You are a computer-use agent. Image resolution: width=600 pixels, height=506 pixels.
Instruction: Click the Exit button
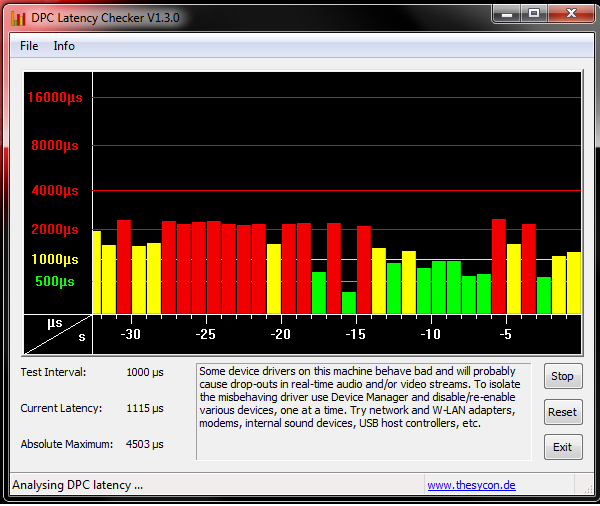[563, 447]
